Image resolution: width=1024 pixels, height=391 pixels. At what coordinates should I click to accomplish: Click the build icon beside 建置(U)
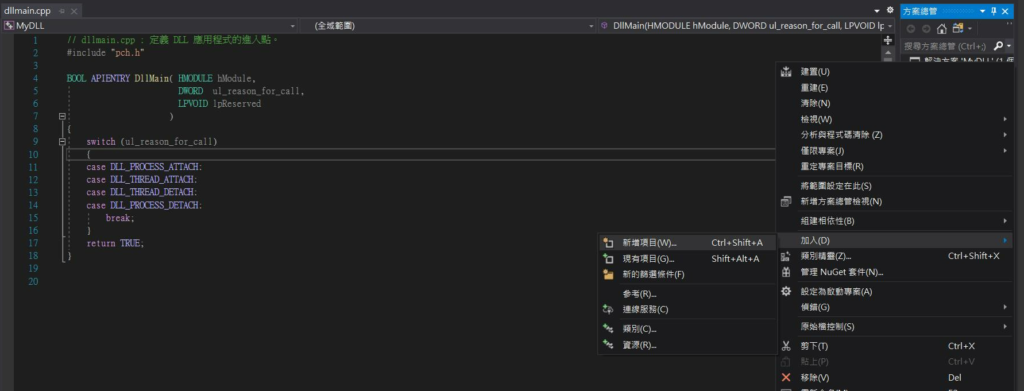(786, 72)
